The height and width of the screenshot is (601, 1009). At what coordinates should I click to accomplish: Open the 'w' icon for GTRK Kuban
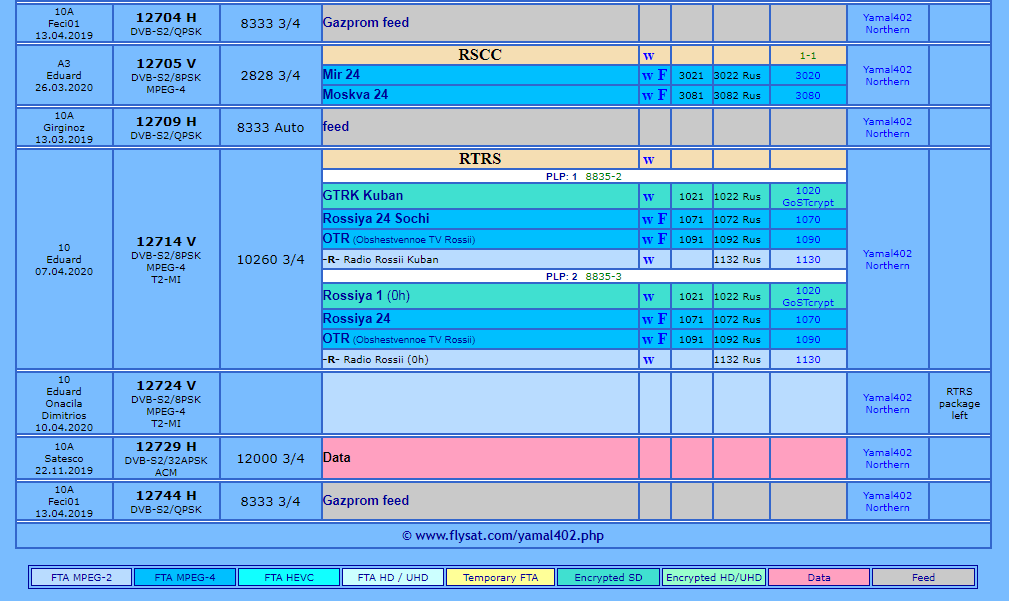pos(648,197)
